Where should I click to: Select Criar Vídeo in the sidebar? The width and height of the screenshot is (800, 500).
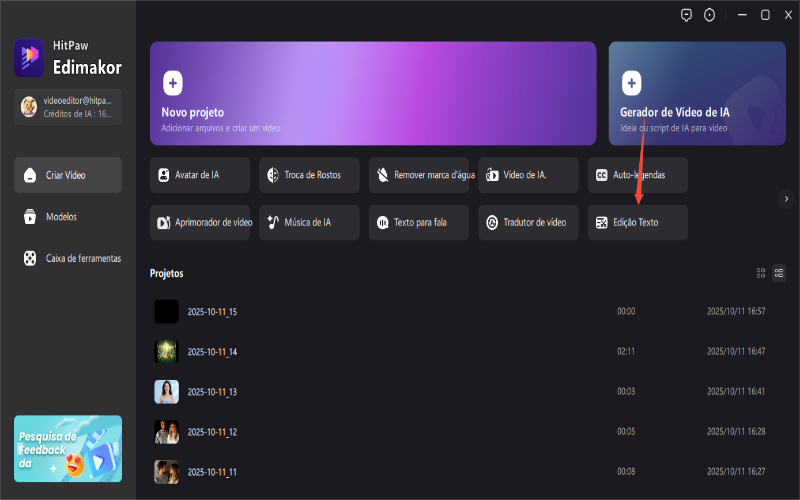68,175
